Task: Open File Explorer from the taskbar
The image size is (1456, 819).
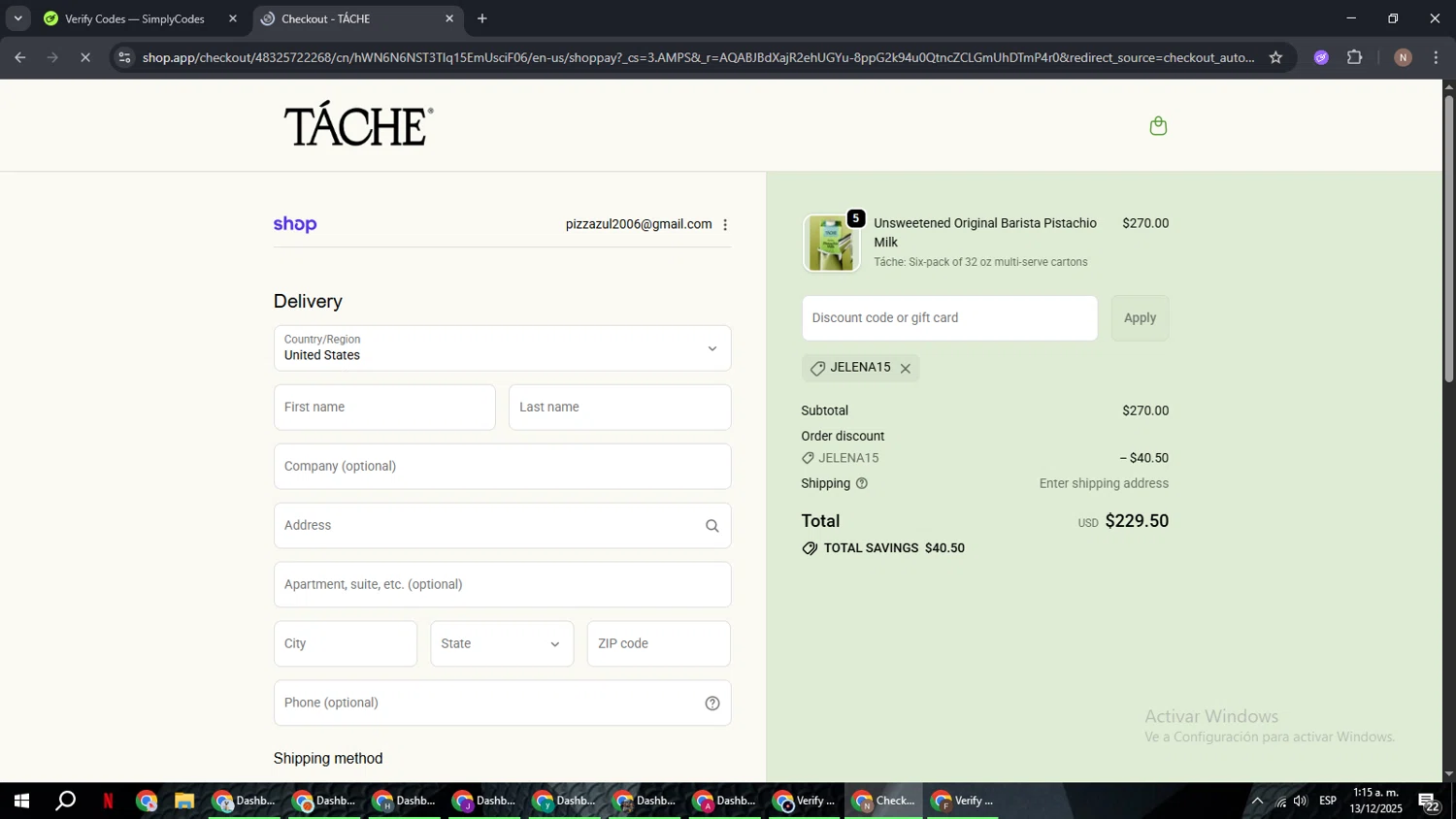Action: click(x=183, y=802)
